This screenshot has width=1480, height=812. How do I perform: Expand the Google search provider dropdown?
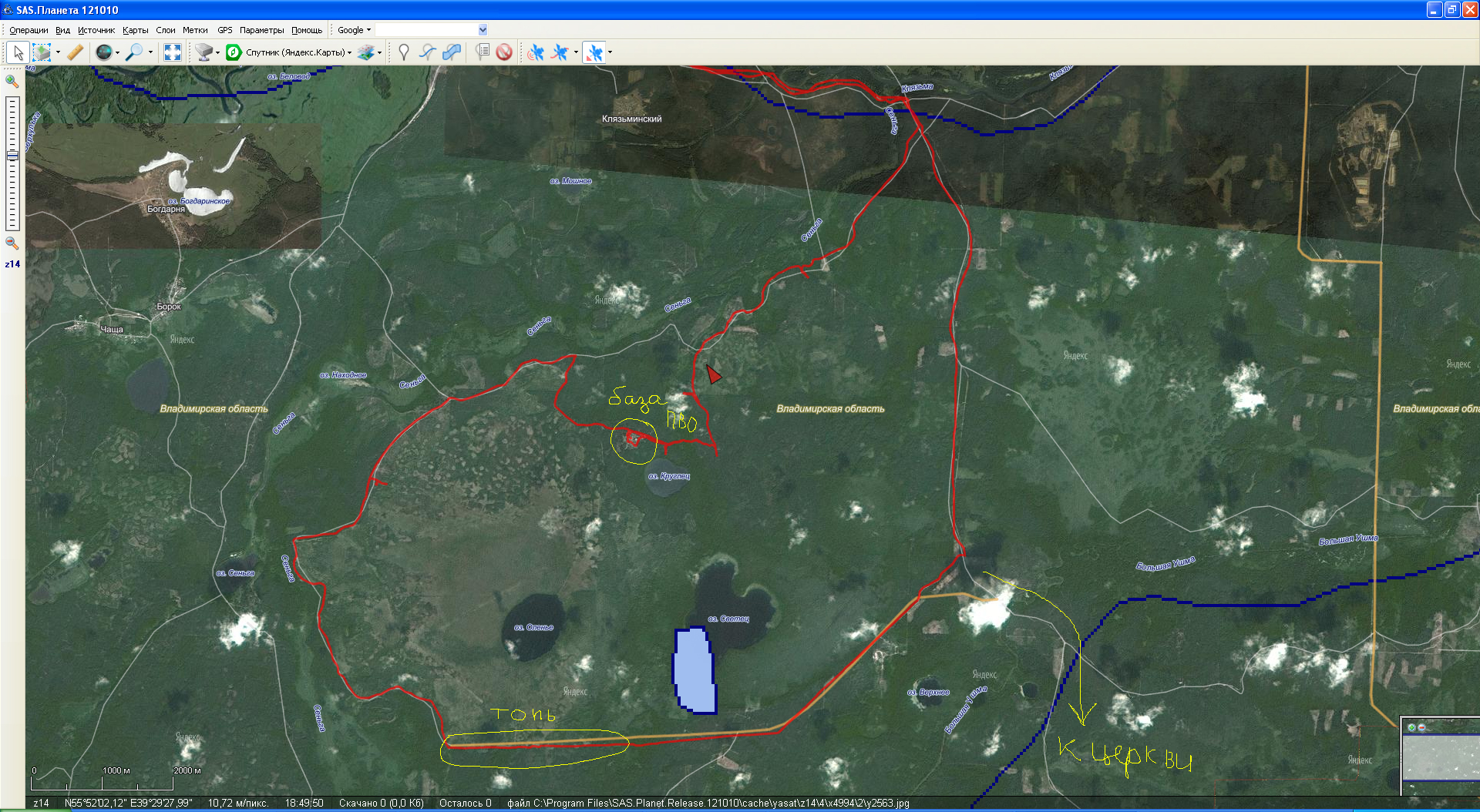(354, 30)
